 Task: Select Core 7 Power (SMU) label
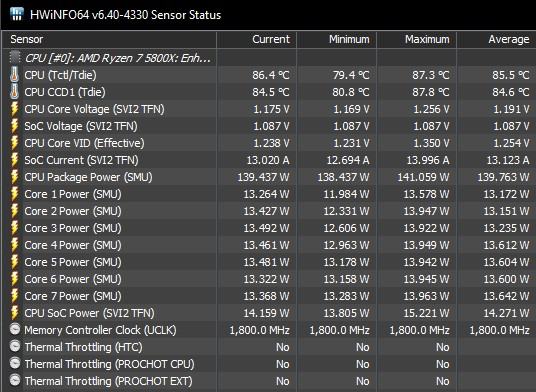click(x=73, y=296)
